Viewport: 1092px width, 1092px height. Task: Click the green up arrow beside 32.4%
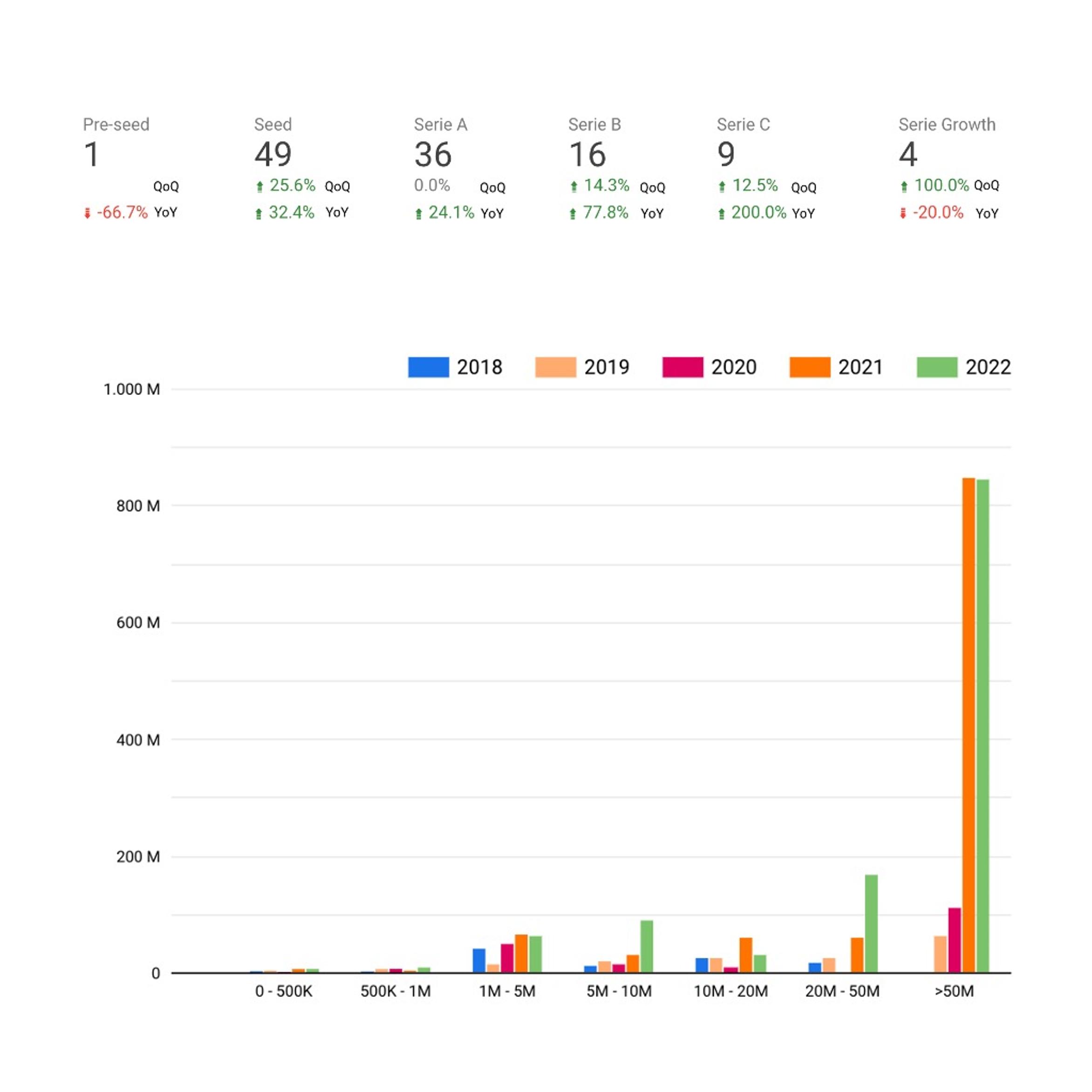coord(258,214)
